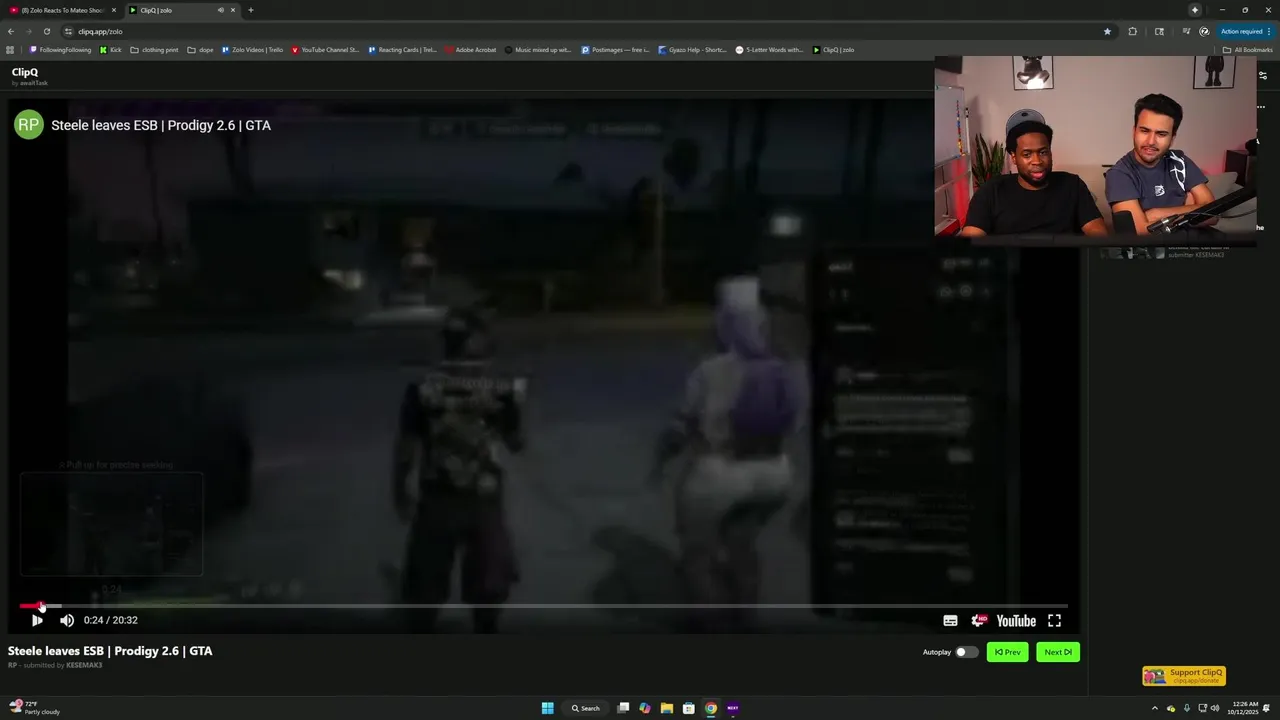Open weather widget showing 72°F
Viewport: 1280px width, 720px height.
point(35,708)
